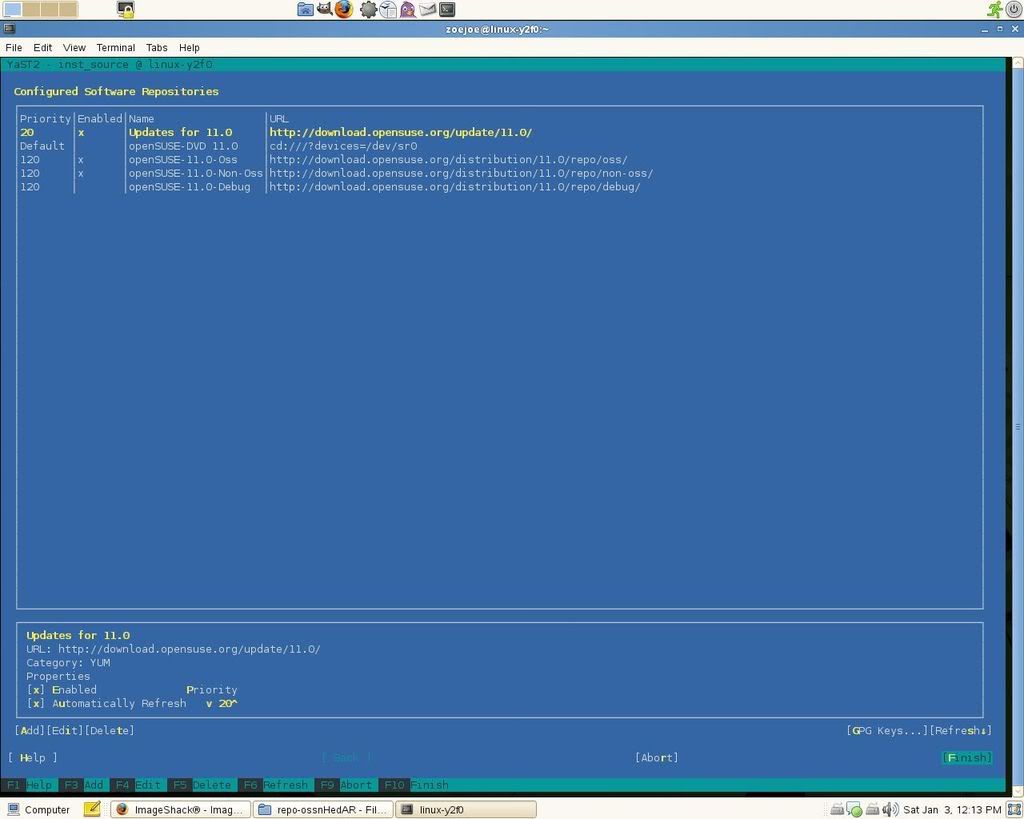Click the Enabled column header
This screenshot has width=1024, height=819.
coord(100,119)
